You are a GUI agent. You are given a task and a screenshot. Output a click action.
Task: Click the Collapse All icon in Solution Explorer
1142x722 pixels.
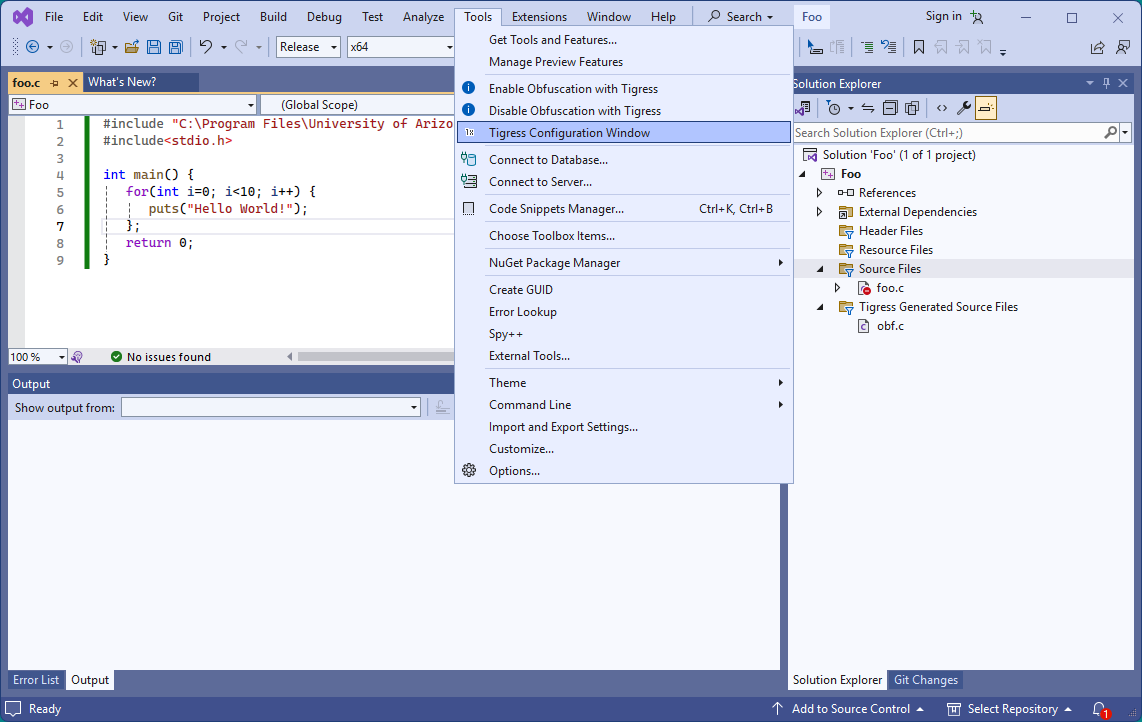(x=889, y=108)
